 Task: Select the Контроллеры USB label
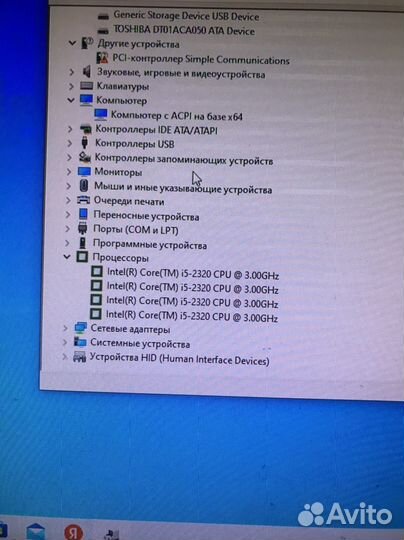[135, 143]
